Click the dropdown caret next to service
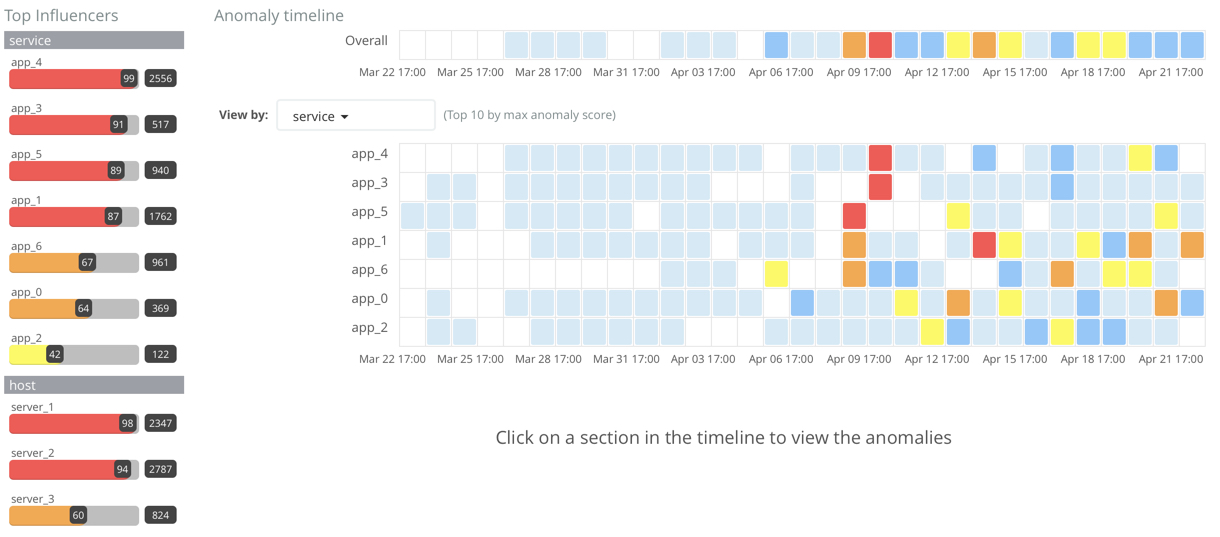Viewport: 1220px width, 537px height. 345,117
